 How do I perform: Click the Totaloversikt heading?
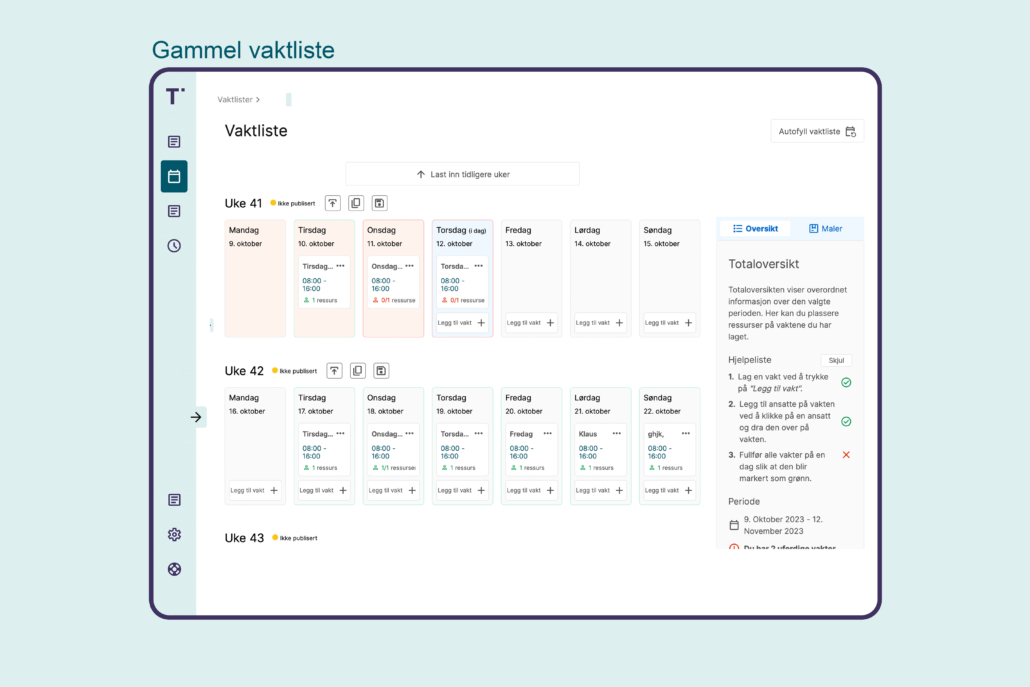(763, 264)
